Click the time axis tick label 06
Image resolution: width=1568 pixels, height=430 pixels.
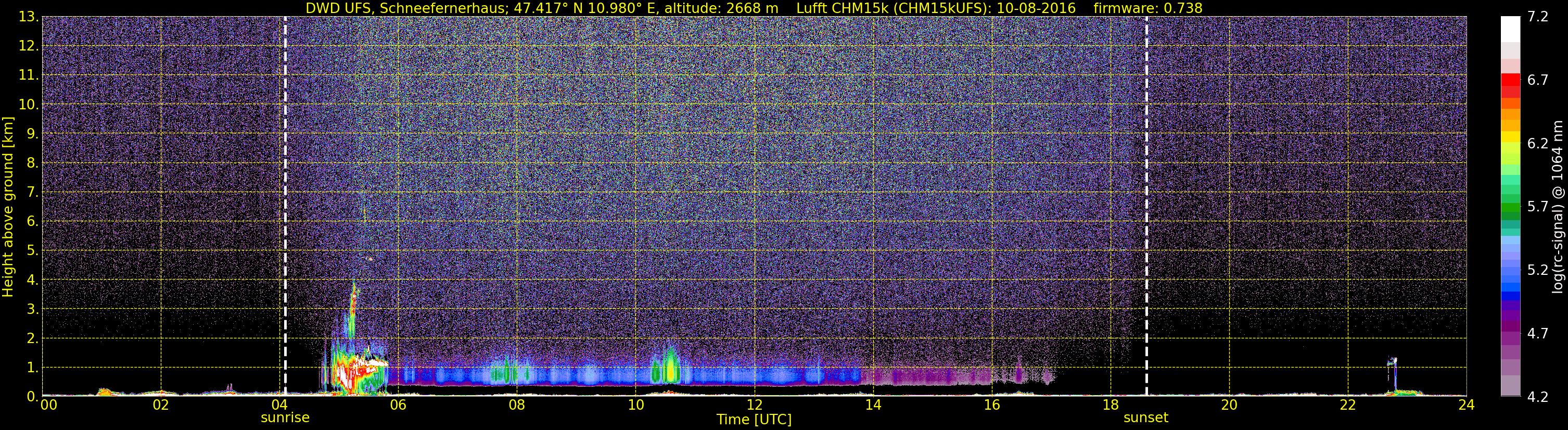coord(398,406)
